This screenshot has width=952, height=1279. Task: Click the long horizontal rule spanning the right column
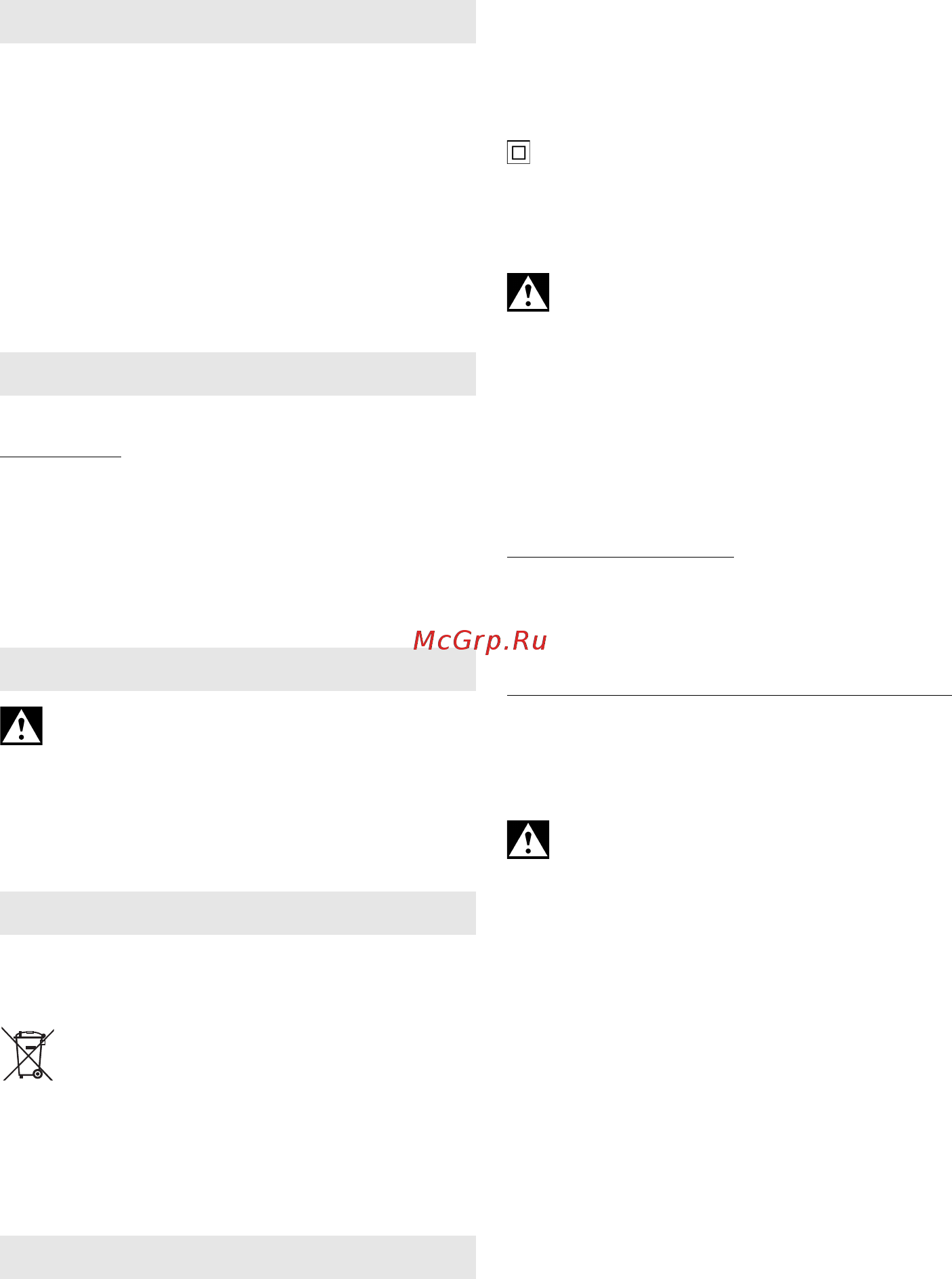729,695
